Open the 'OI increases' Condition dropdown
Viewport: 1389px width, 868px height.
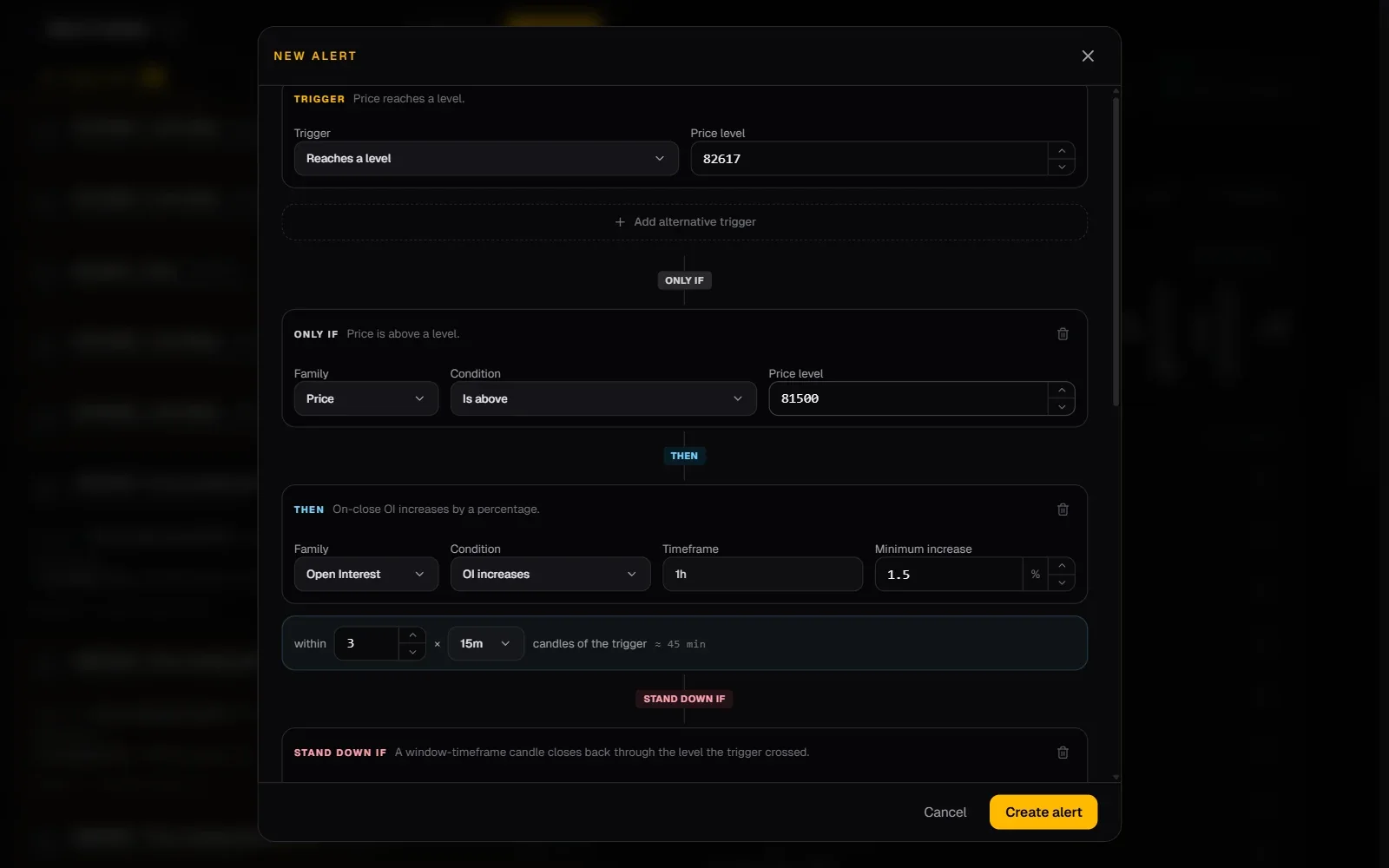[x=550, y=574]
